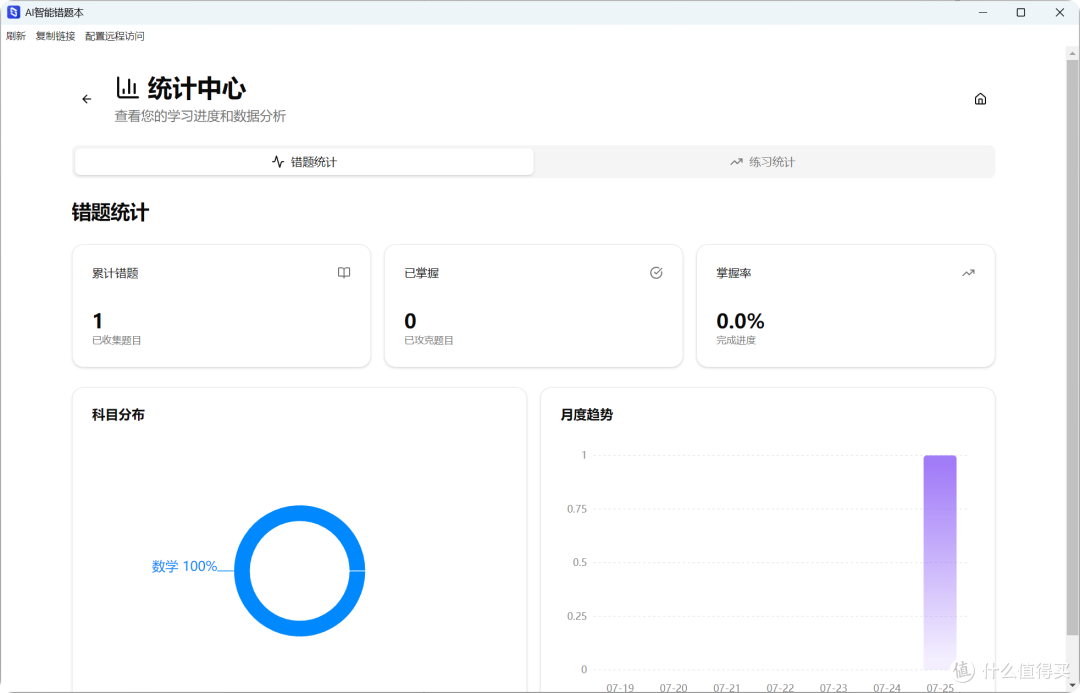The width and height of the screenshot is (1080, 693).
Task: Click the 07-22 x-axis label
Action: tap(780, 687)
